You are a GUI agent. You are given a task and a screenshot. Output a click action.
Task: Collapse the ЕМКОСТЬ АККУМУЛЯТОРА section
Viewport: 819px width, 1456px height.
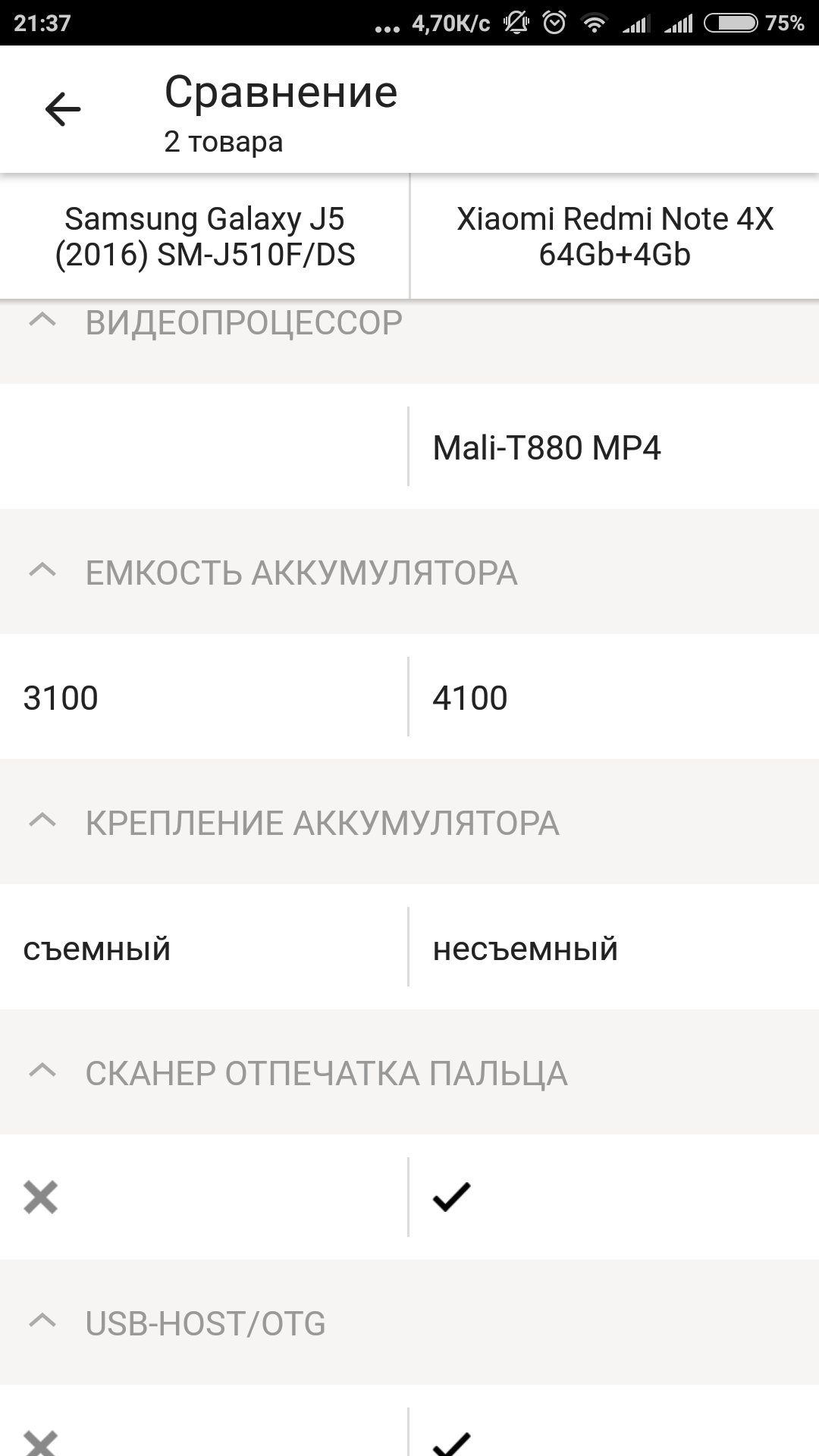[x=42, y=572]
